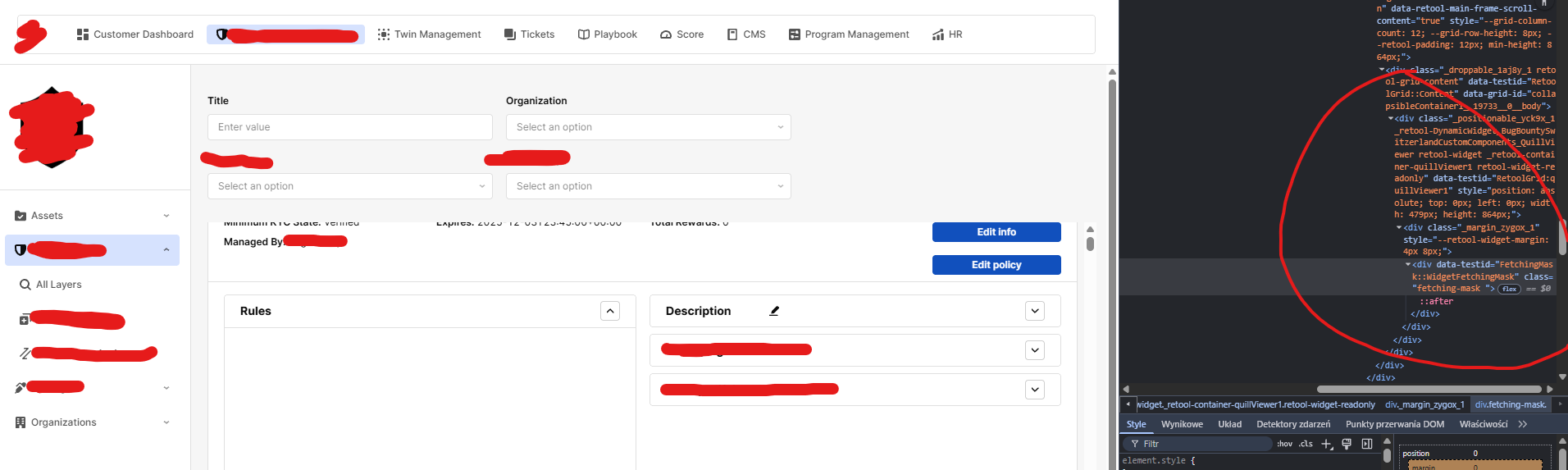Click the paintbrush icon in Styles toolbar
Image resolution: width=1568 pixels, height=470 pixels.
1347,444
